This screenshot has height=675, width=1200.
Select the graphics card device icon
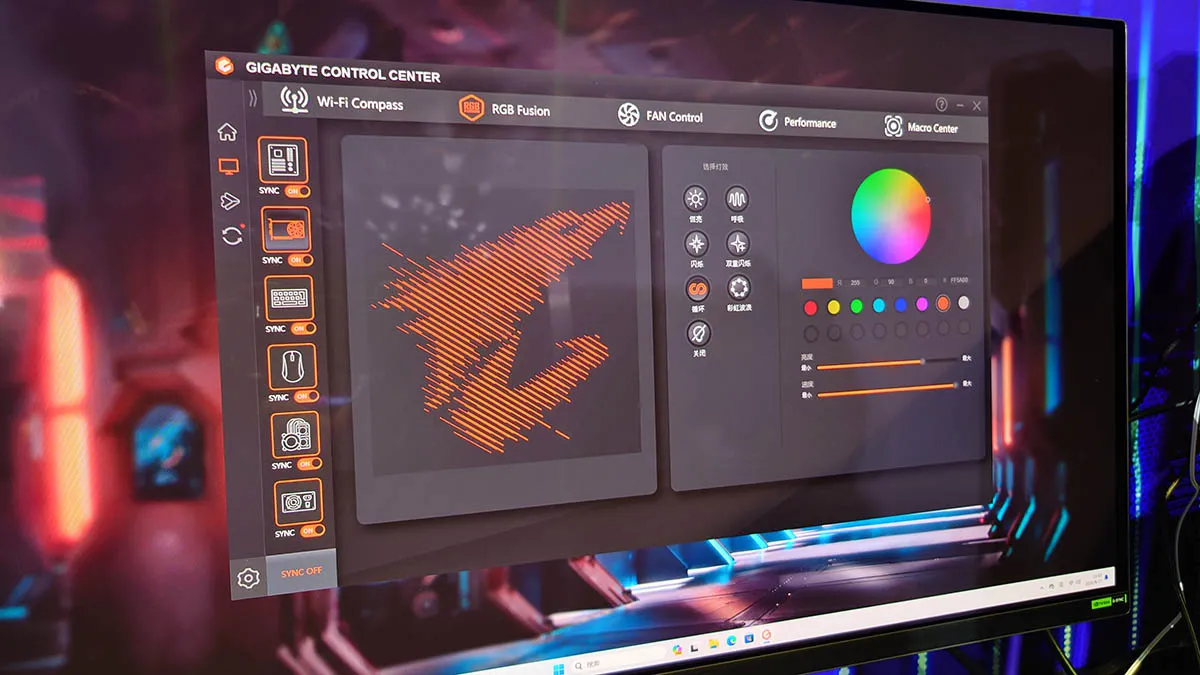[286, 229]
